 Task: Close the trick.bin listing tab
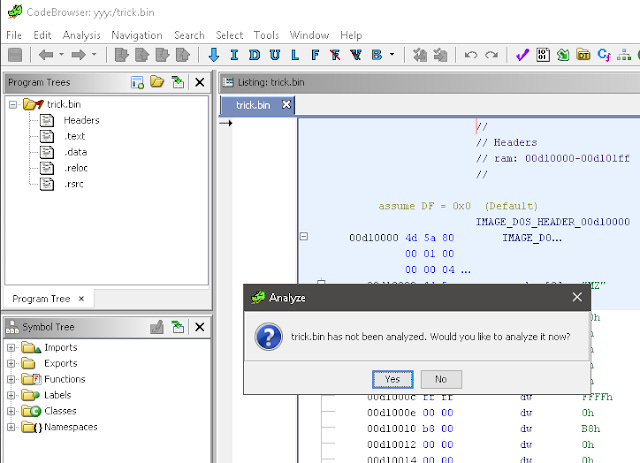coord(287,105)
